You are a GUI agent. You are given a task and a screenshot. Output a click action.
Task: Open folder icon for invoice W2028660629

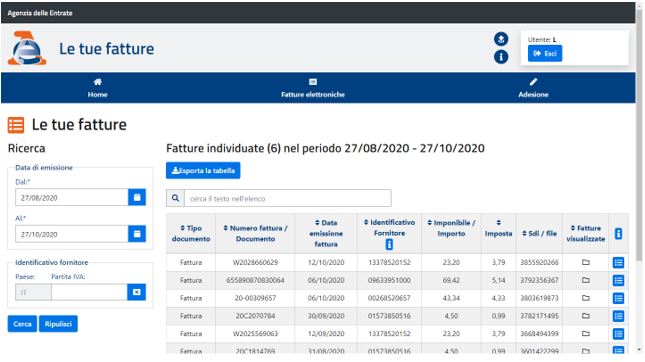(586, 262)
